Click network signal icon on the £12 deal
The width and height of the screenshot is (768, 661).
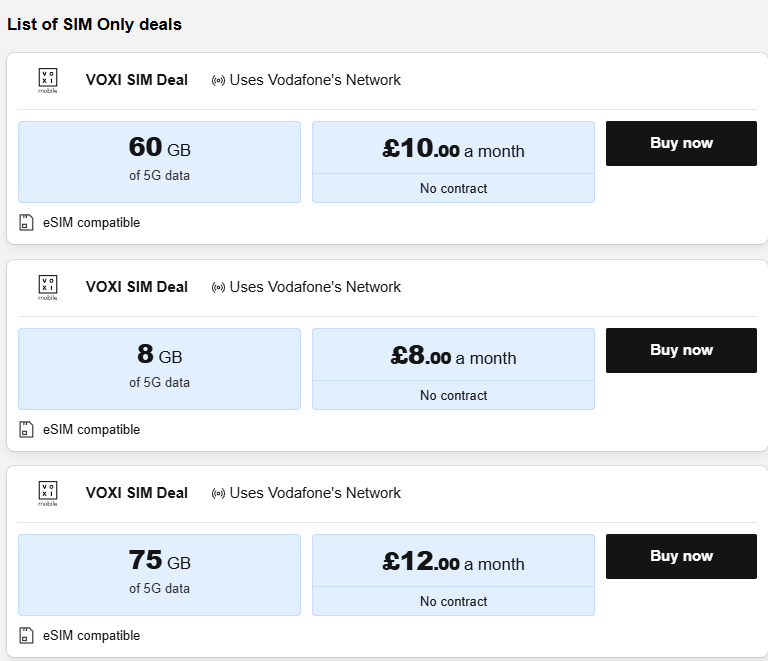tap(218, 493)
